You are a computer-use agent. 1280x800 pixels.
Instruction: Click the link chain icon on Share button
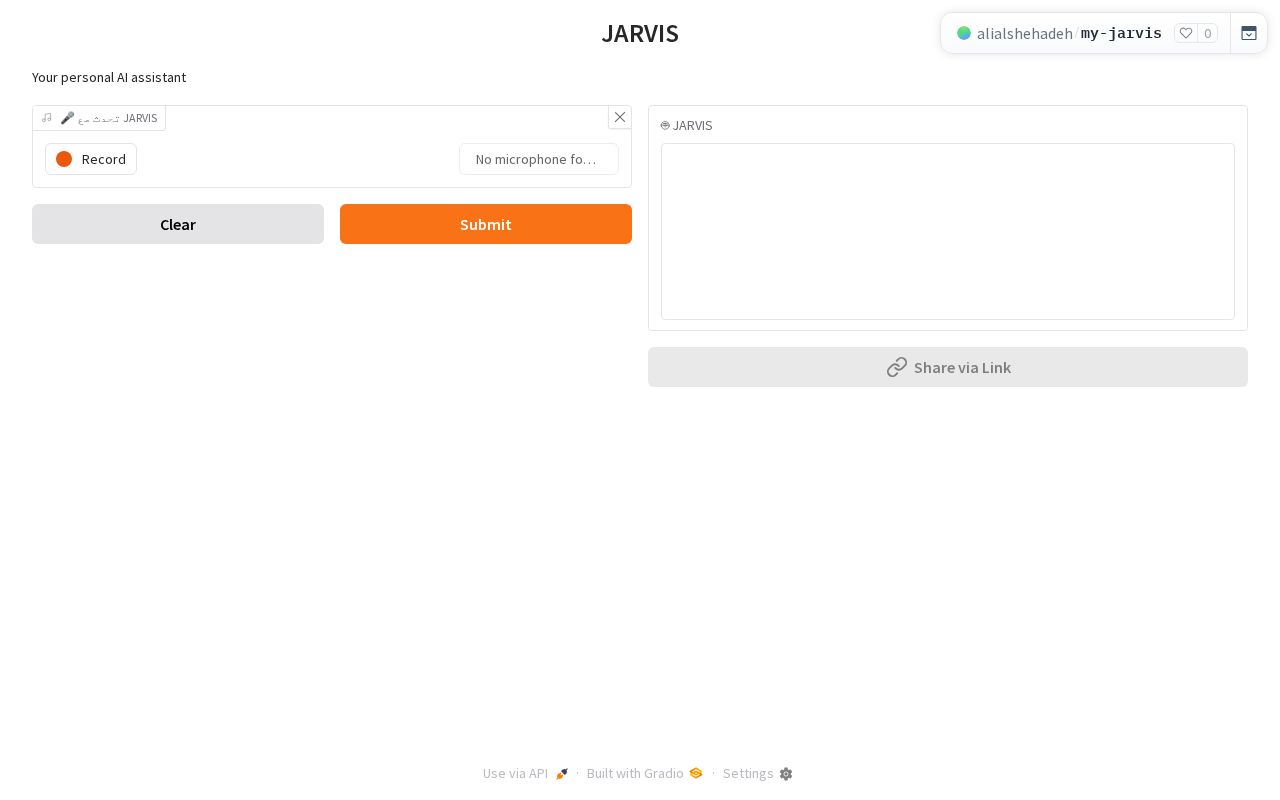[897, 367]
